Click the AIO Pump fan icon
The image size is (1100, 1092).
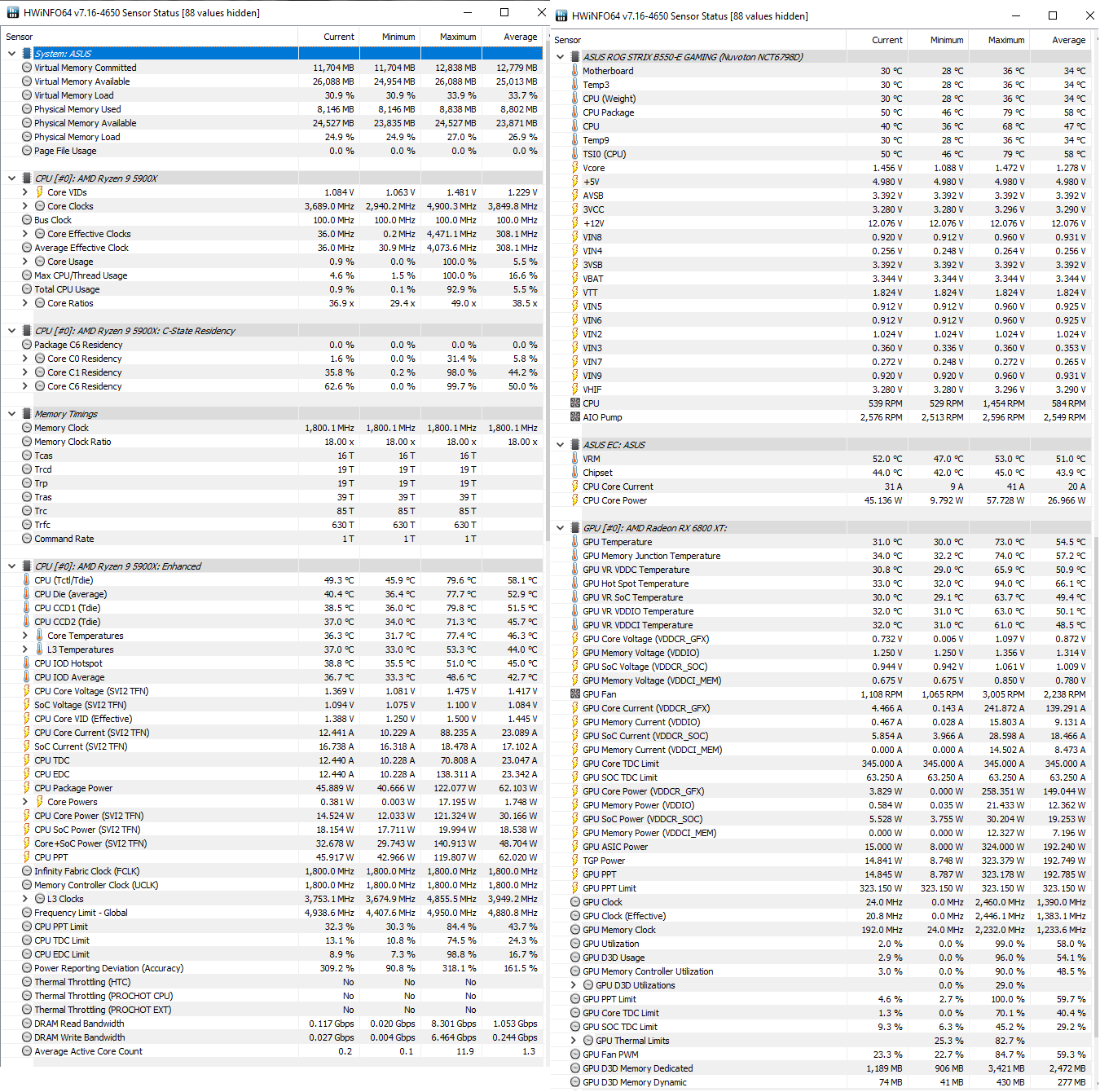[x=575, y=417]
